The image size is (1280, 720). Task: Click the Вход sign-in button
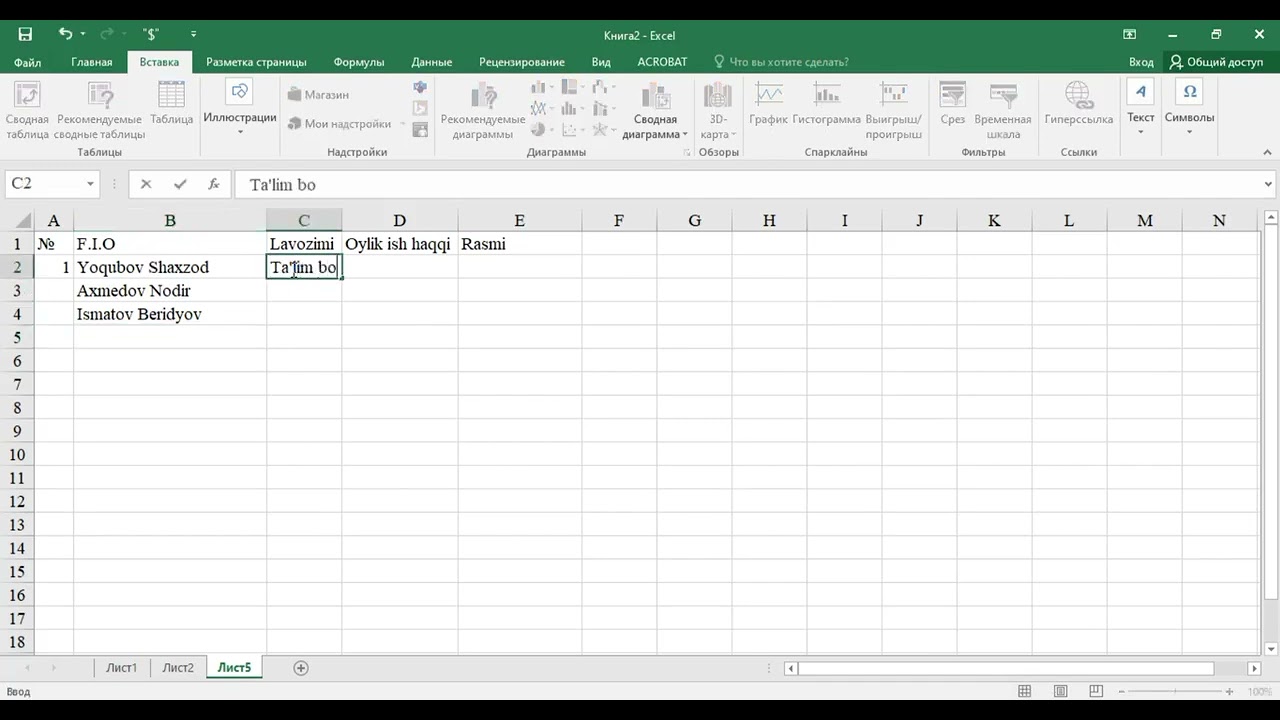pyautogui.click(x=1141, y=62)
